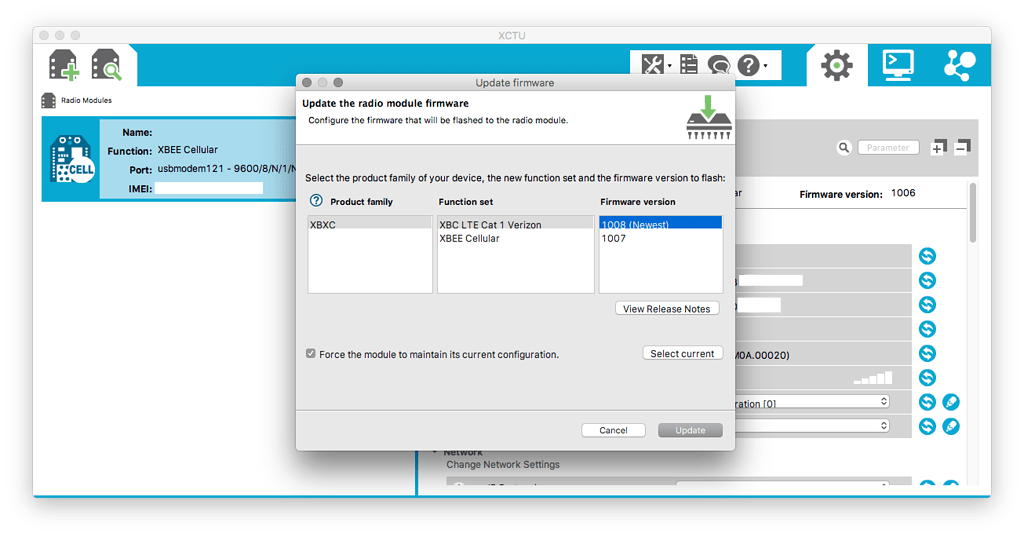Open the XCTU Tools menu icon
This screenshot has height=536, width=1024.
point(652,65)
